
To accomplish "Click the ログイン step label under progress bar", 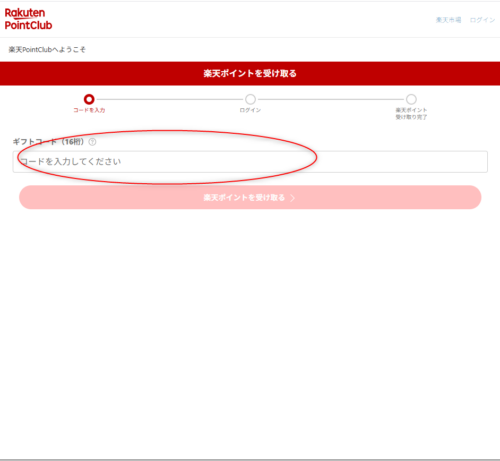I will pos(250,110).
